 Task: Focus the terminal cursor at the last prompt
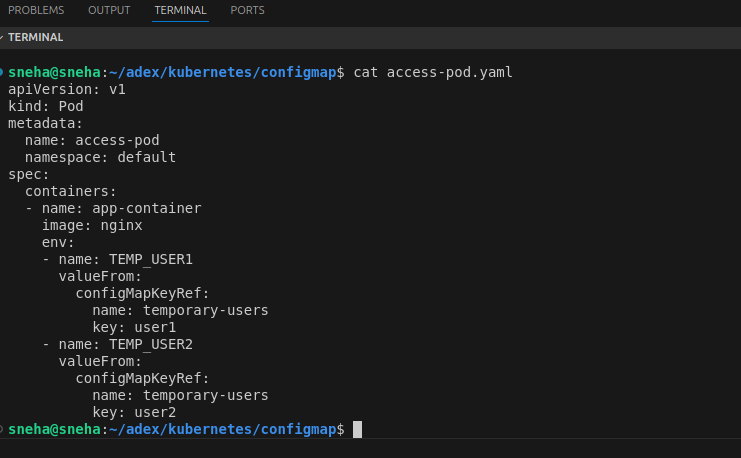357,429
